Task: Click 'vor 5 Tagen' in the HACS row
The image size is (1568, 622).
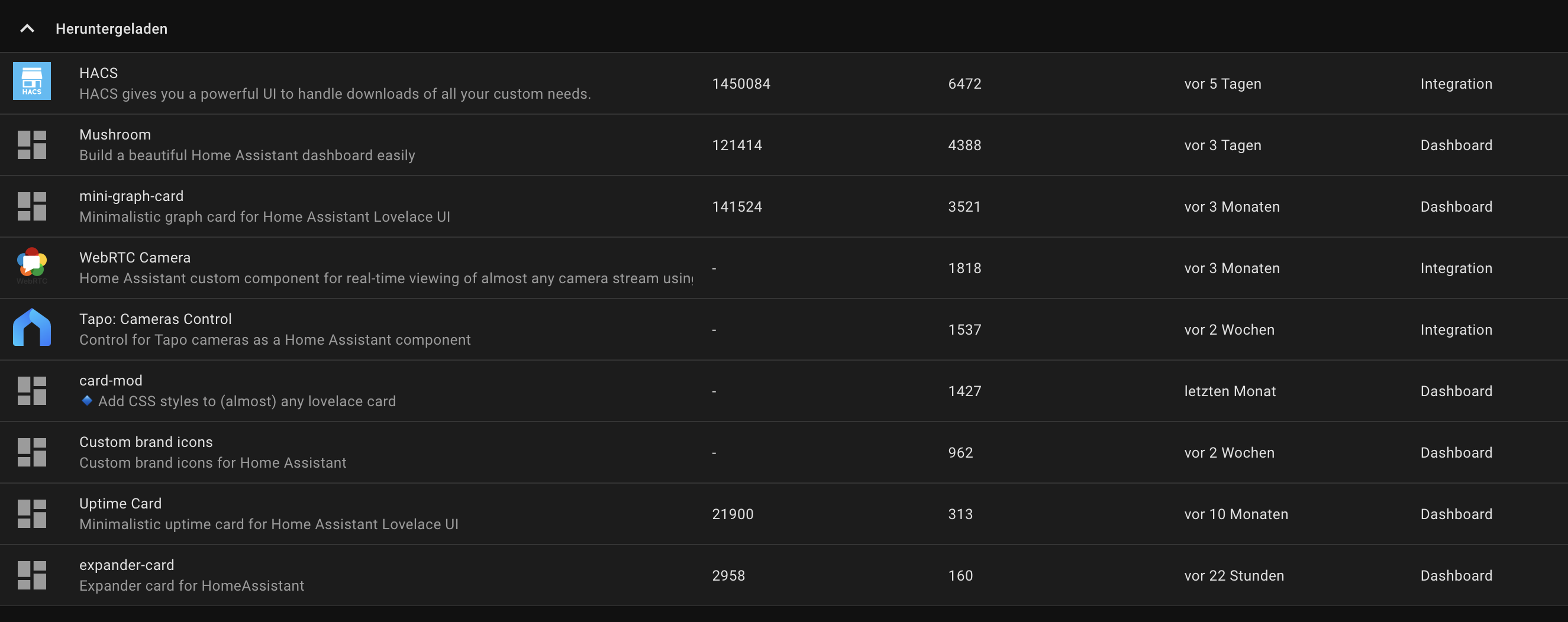Action: click(1223, 83)
